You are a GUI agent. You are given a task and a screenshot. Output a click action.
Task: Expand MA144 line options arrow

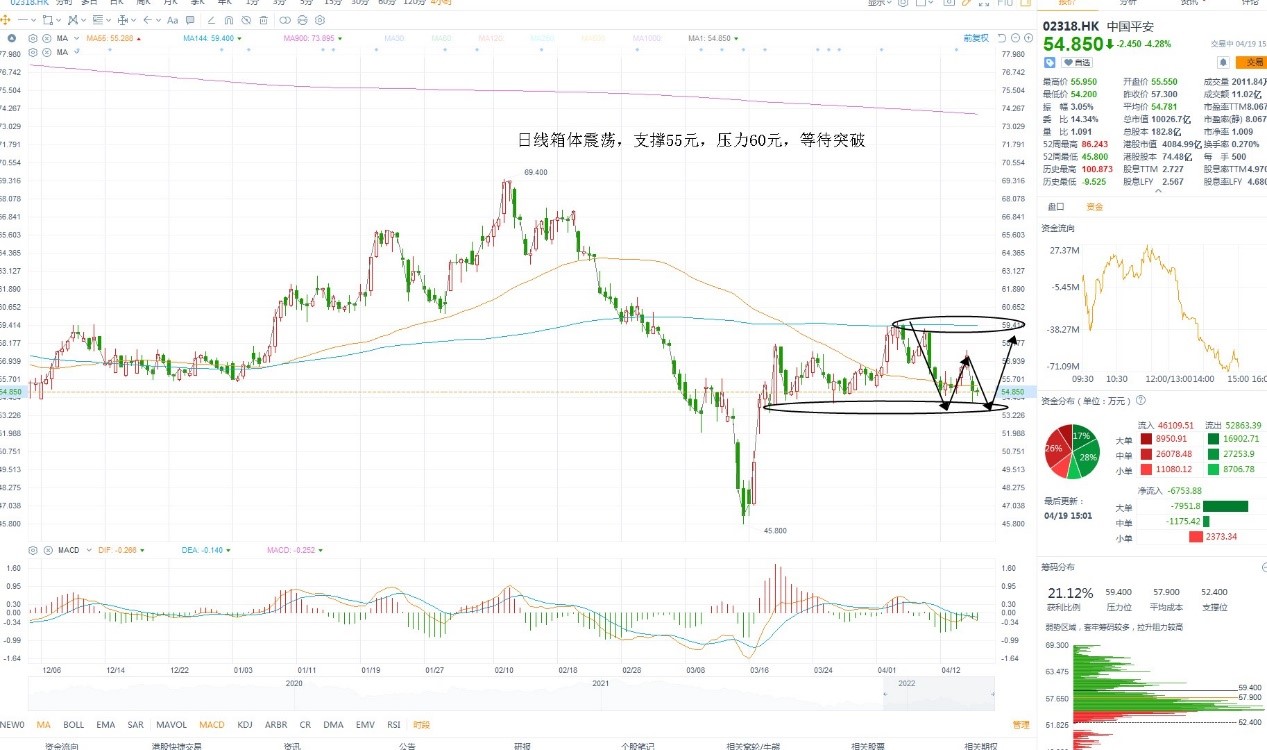pos(239,38)
